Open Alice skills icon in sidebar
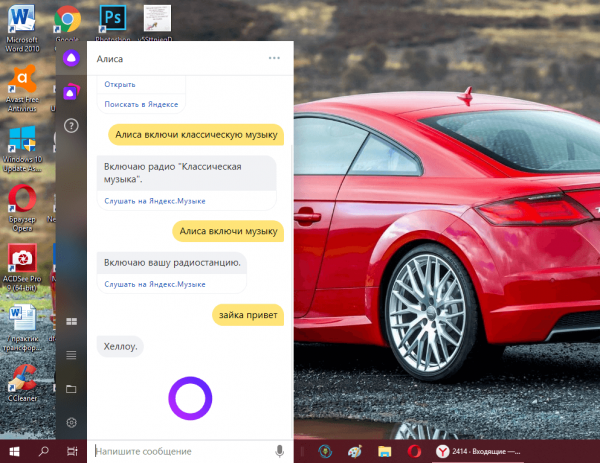600x463 pixels. point(71,92)
